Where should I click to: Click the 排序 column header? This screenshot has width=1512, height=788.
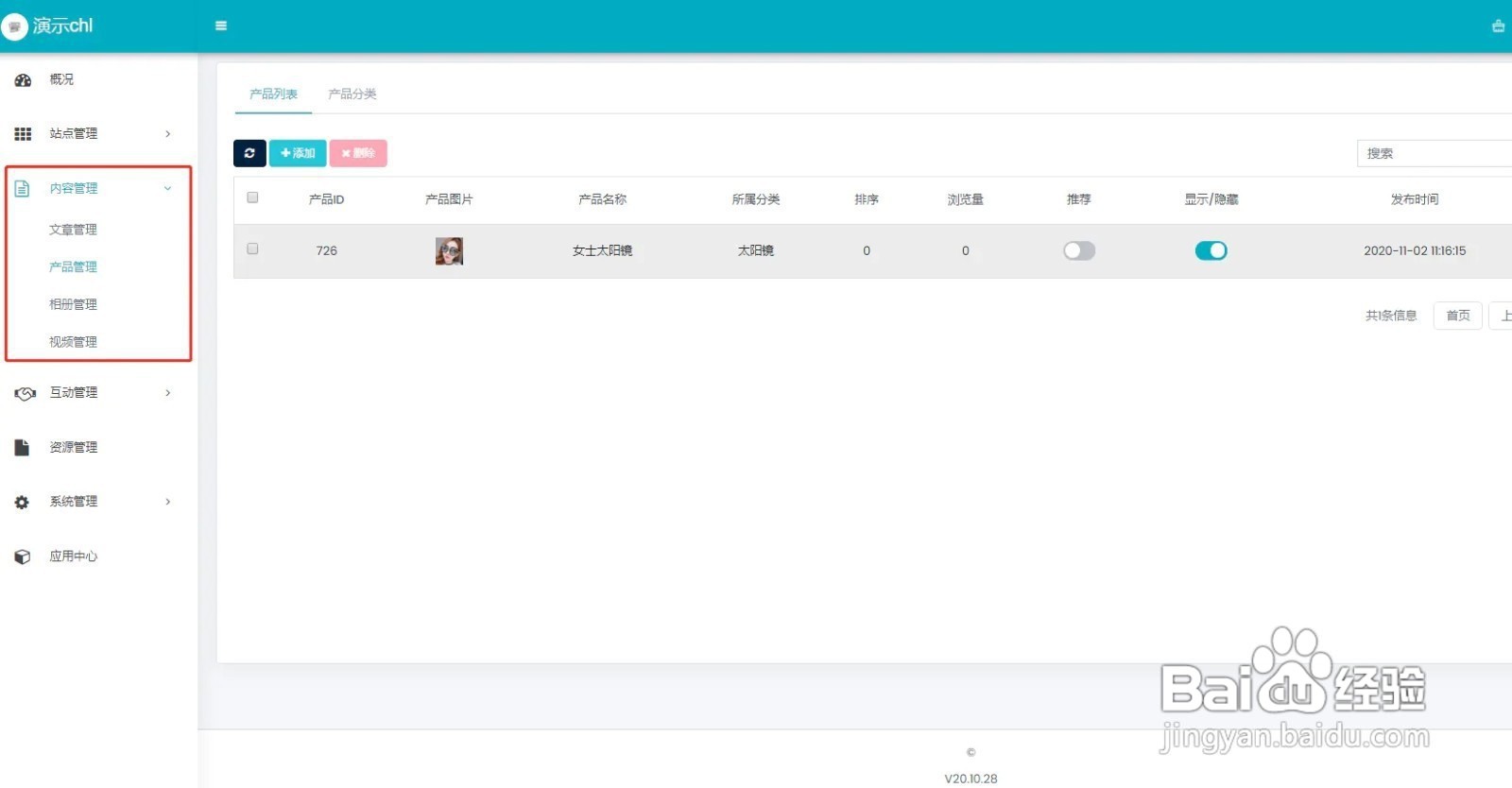867,199
